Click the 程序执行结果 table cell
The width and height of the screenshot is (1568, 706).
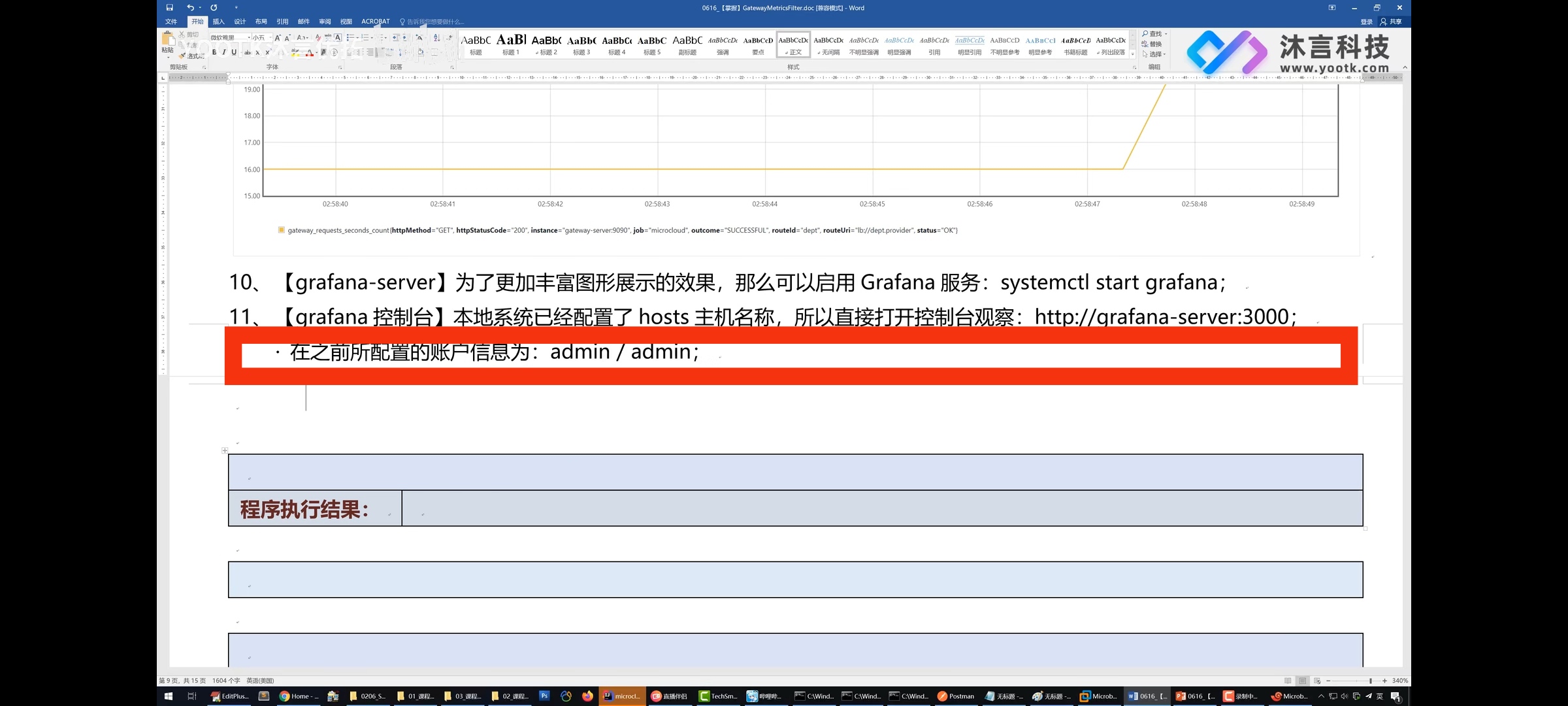pyautogui.click(x=315, y=509)
